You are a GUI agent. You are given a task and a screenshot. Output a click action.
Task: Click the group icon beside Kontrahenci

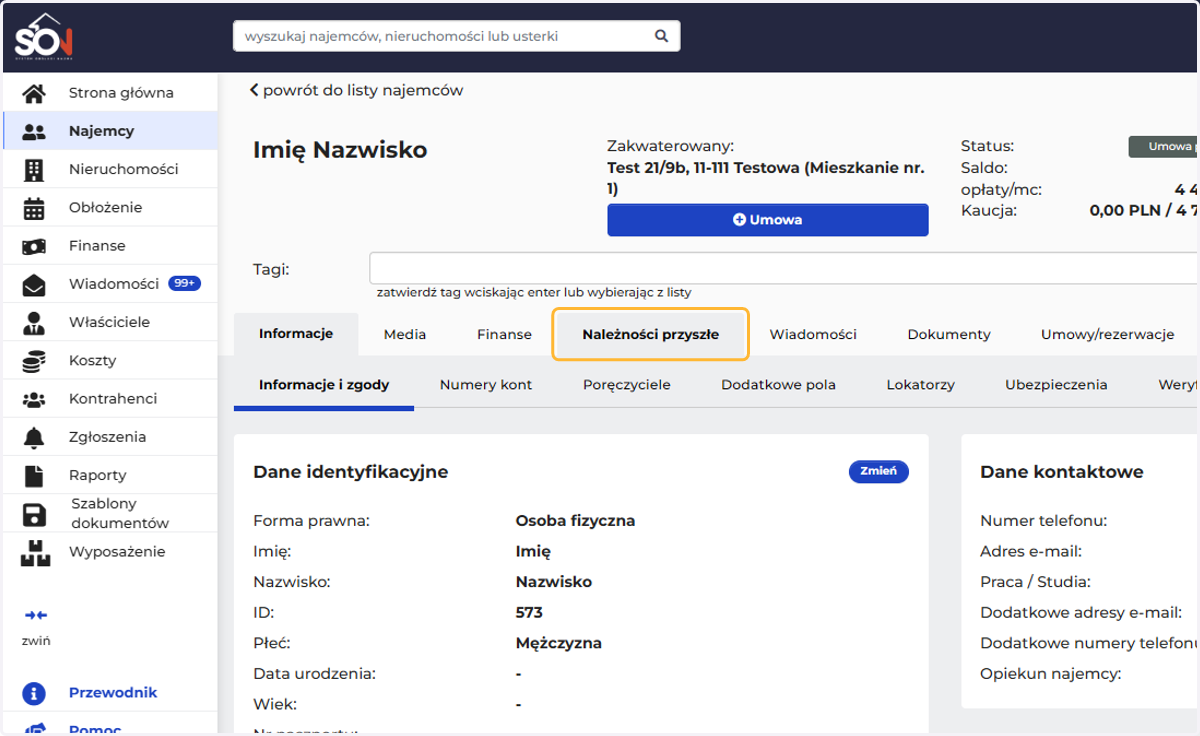pyautogui.click(x=34, y=399)
